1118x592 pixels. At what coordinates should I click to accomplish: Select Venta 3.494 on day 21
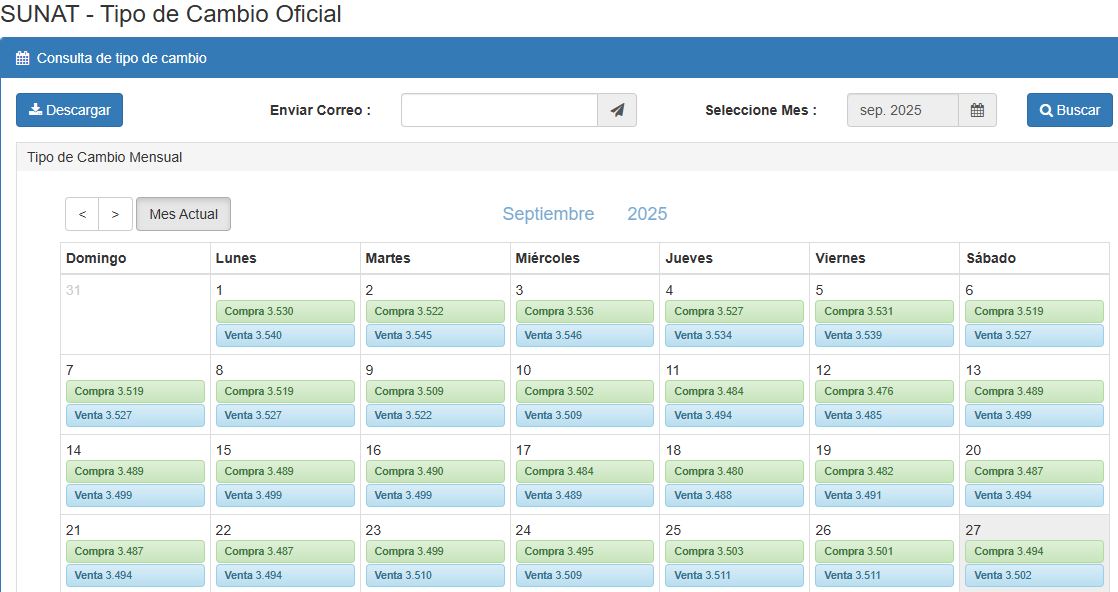[x=135, y=575]
